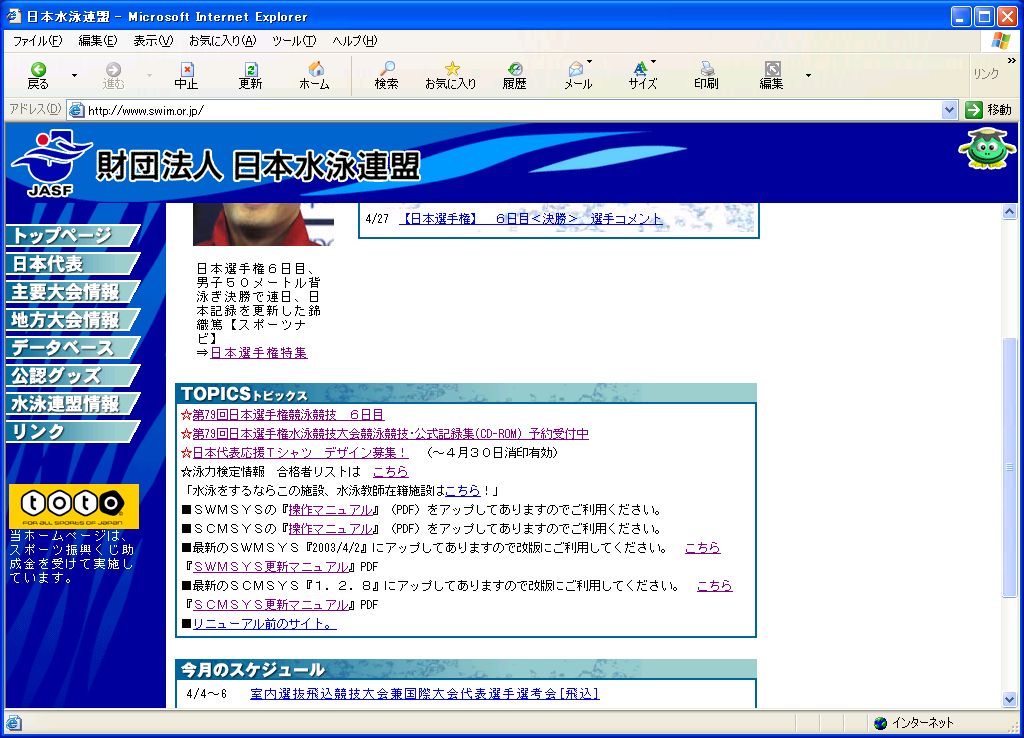Open the Help (ヘルプ) menu
The height and width of the screenshot is (738, 1024).
355,40
